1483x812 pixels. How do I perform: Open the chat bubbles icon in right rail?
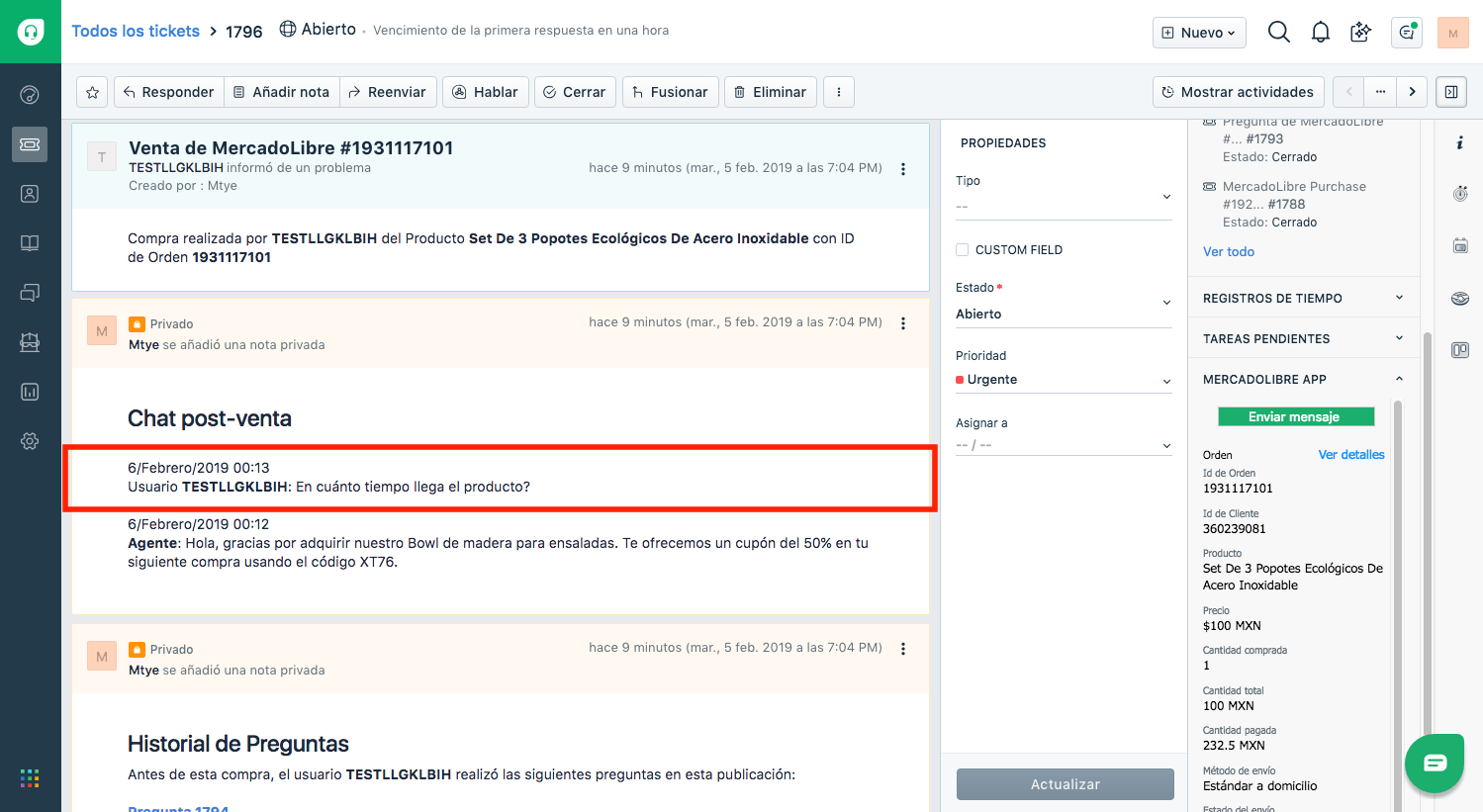(x=1460, y=298)
